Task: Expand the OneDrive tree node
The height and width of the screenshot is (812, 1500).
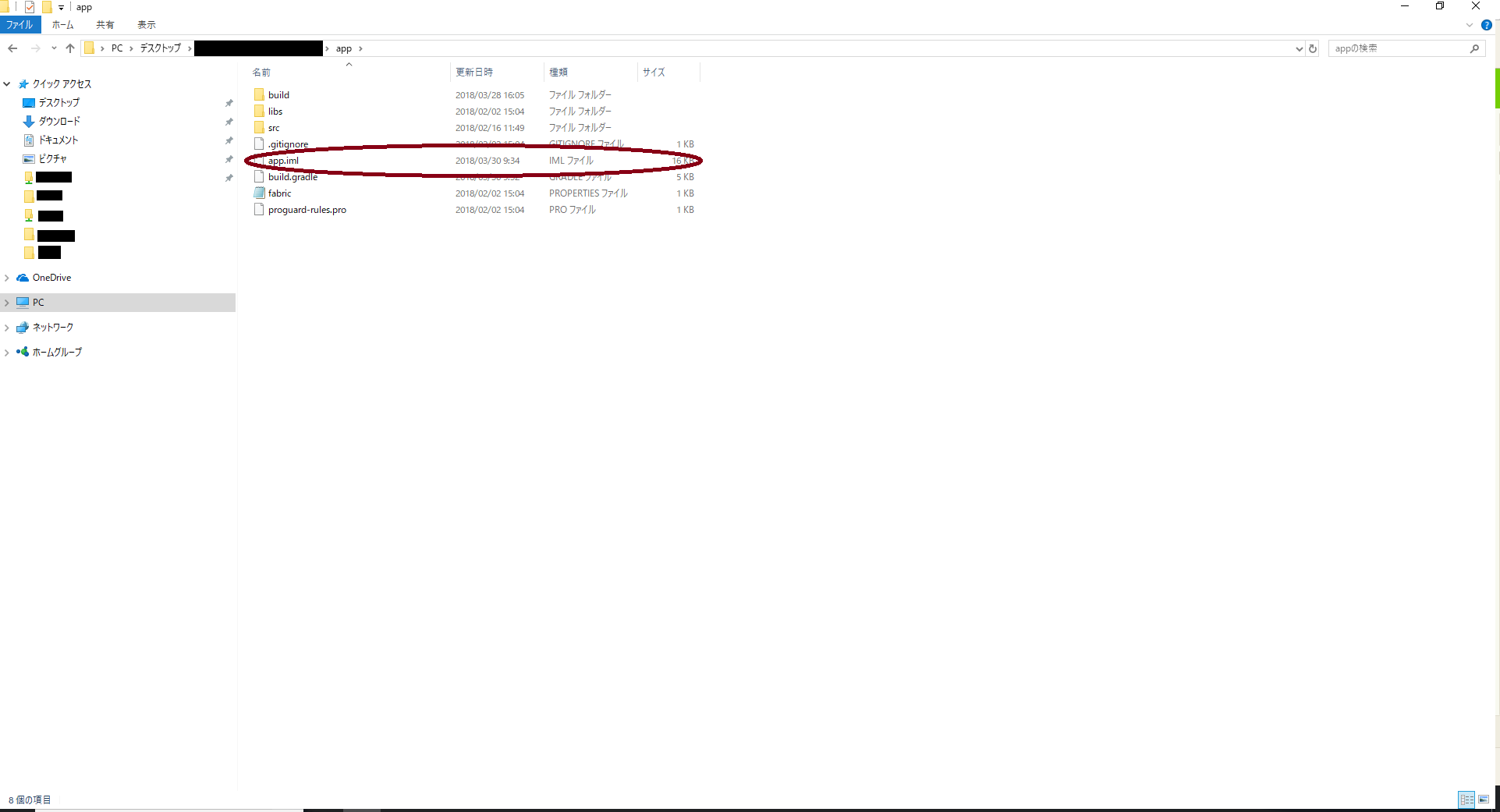Action: point(7,278)
